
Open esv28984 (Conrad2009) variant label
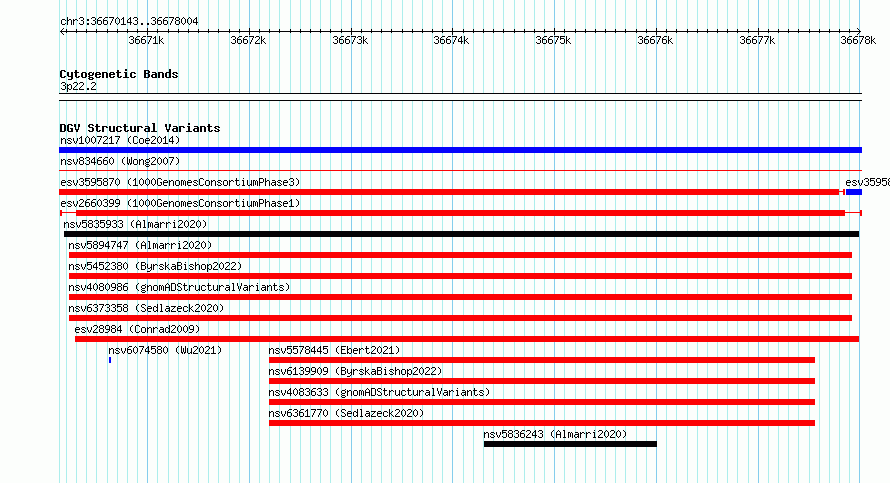point(137,329)
